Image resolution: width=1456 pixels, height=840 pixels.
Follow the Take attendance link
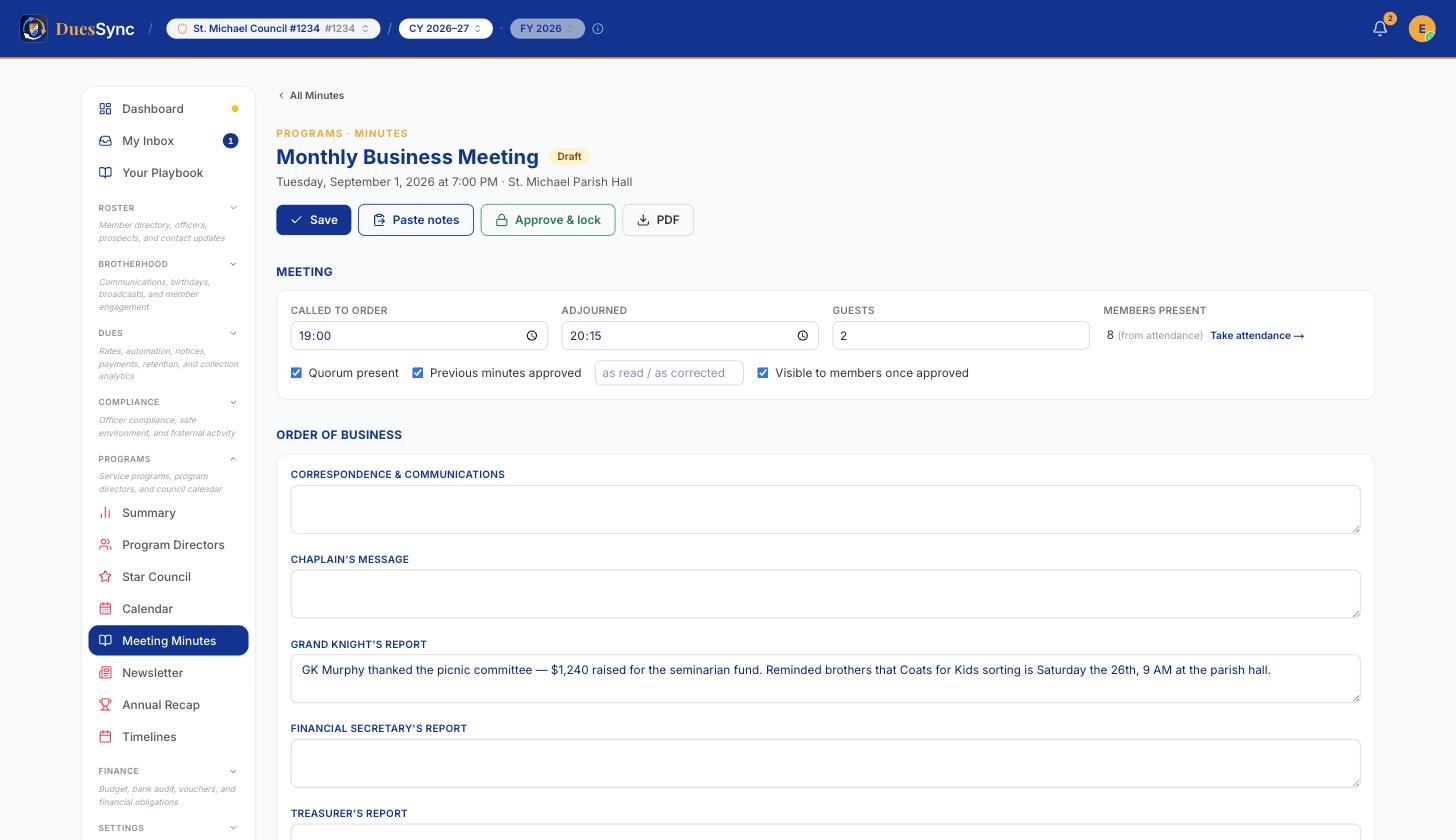pos(1257,336)
